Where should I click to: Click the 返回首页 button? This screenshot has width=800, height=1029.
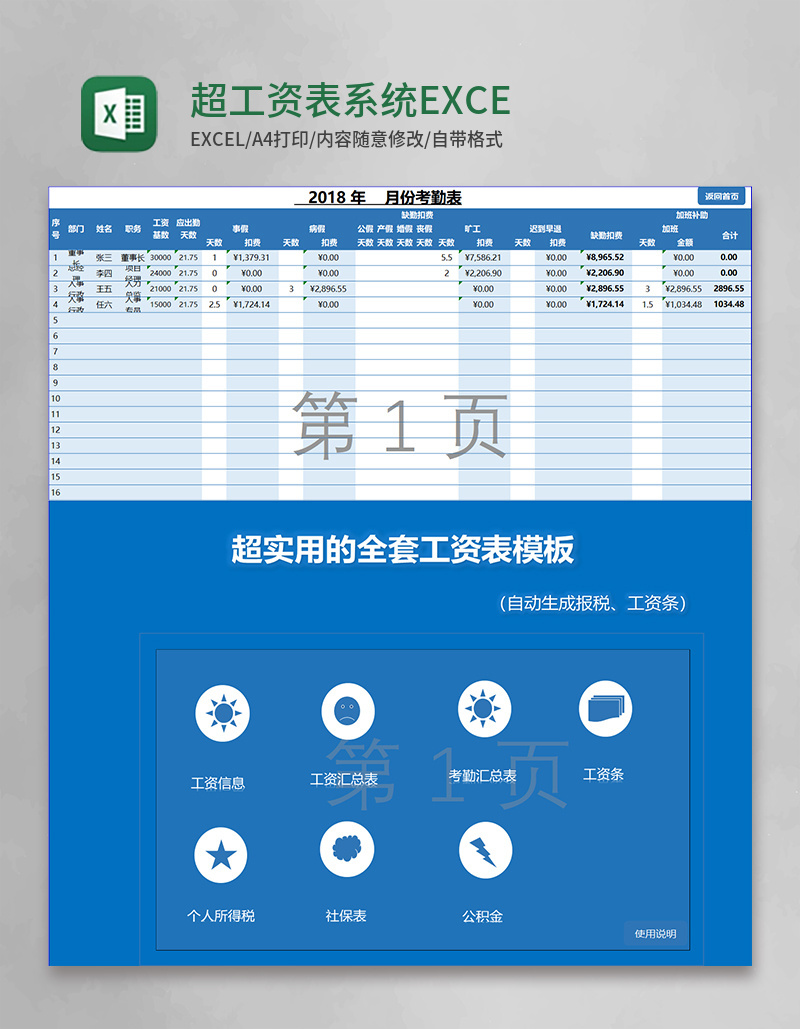point(722,196)
